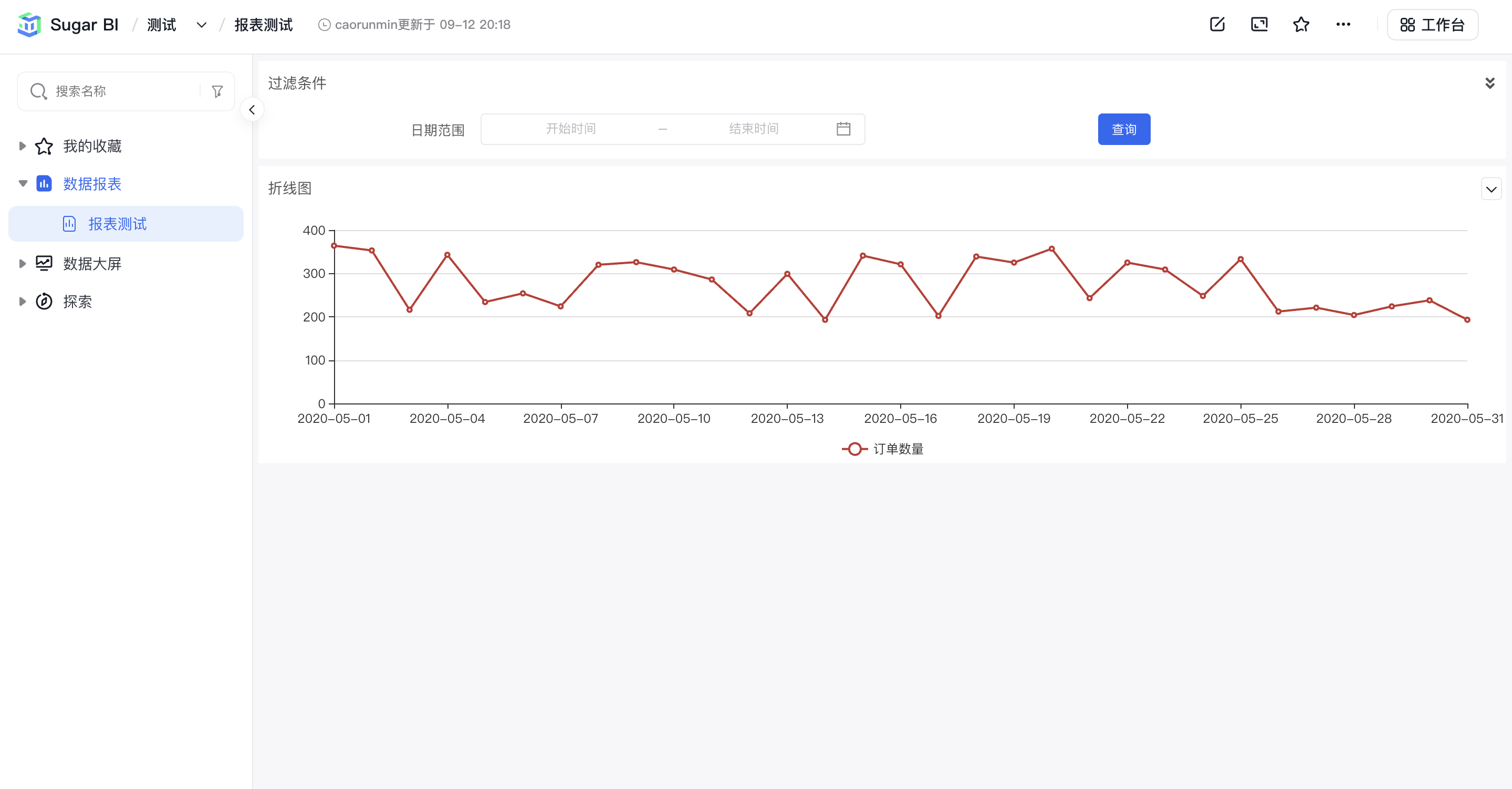Expand the 我的收藏 tree arrow

(x=22, y=146)
